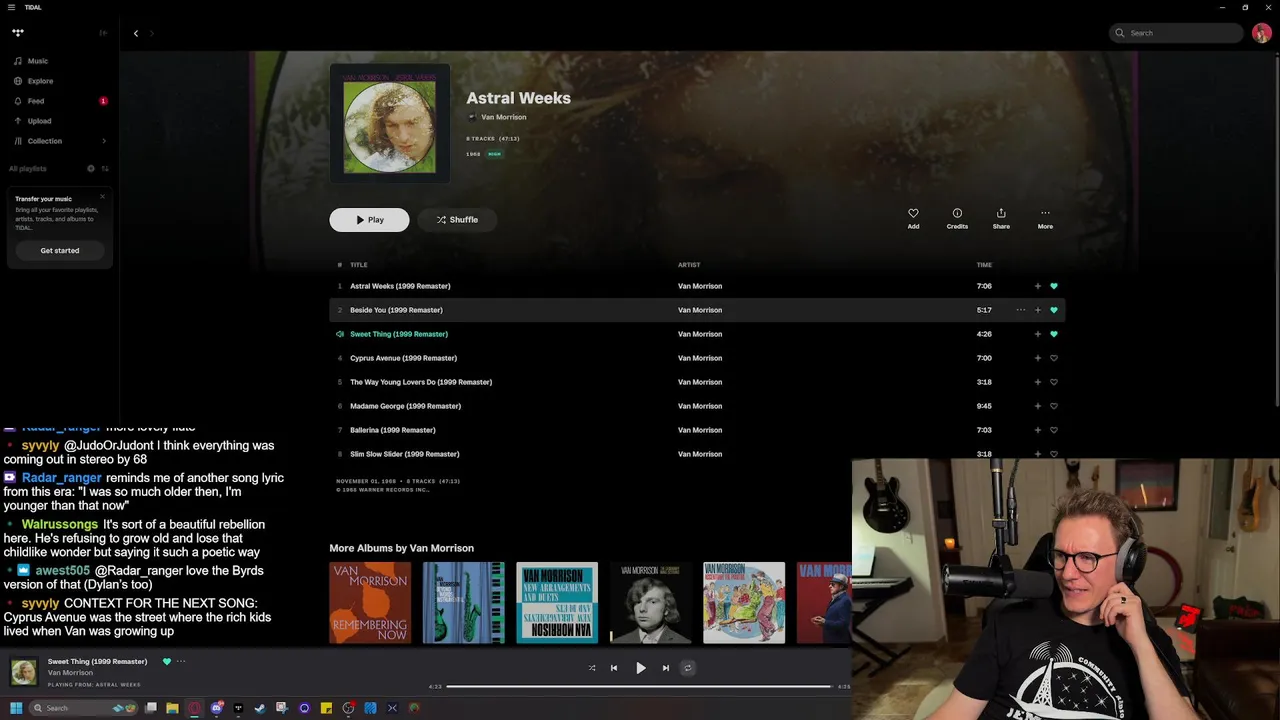
Task: Open the user profile avatar
Action: [x=1262, y=33]
